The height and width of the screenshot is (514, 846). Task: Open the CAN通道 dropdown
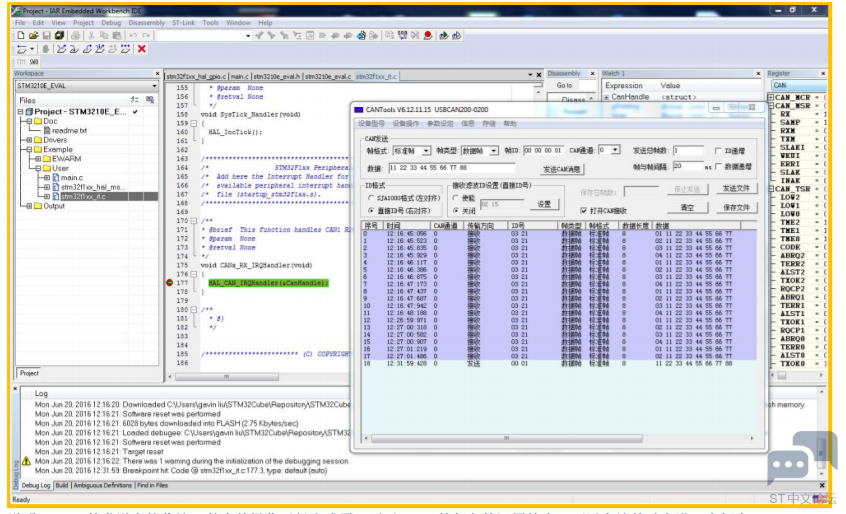pyautogui.click(x=615, y=150)
